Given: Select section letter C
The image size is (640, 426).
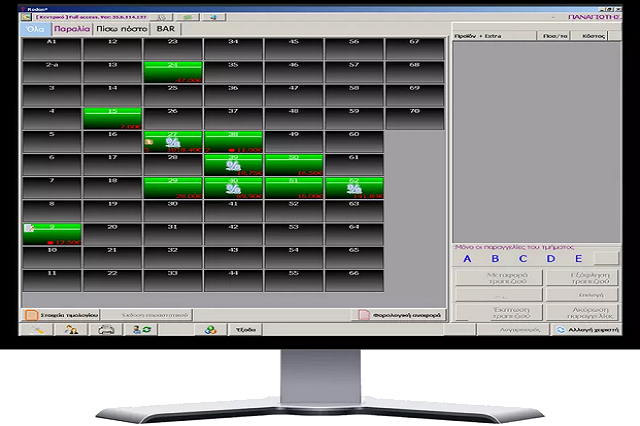Looking at the screenshot, I should [x=522, y=259].
